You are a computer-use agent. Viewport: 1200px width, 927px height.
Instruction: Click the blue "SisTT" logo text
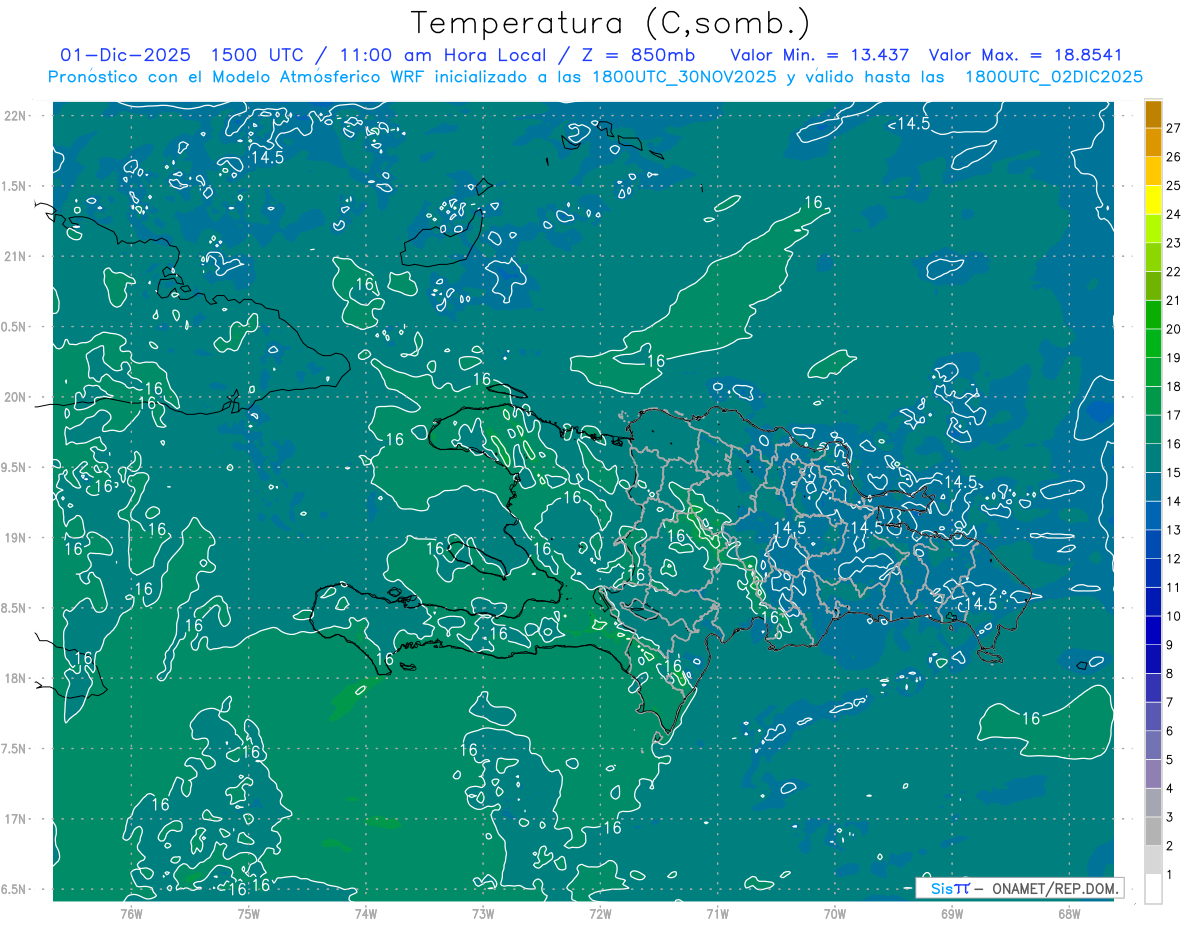(x=949, y=888)
